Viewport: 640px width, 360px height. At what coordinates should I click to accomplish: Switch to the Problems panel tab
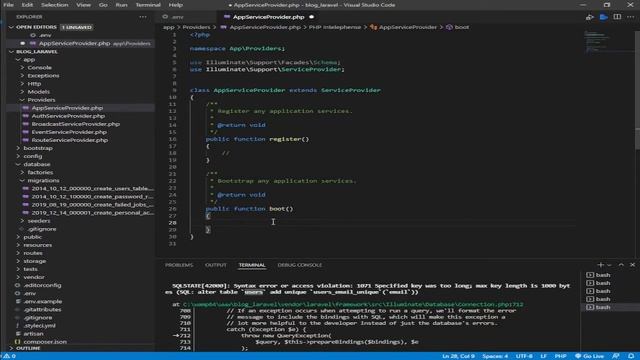point(179,265)
